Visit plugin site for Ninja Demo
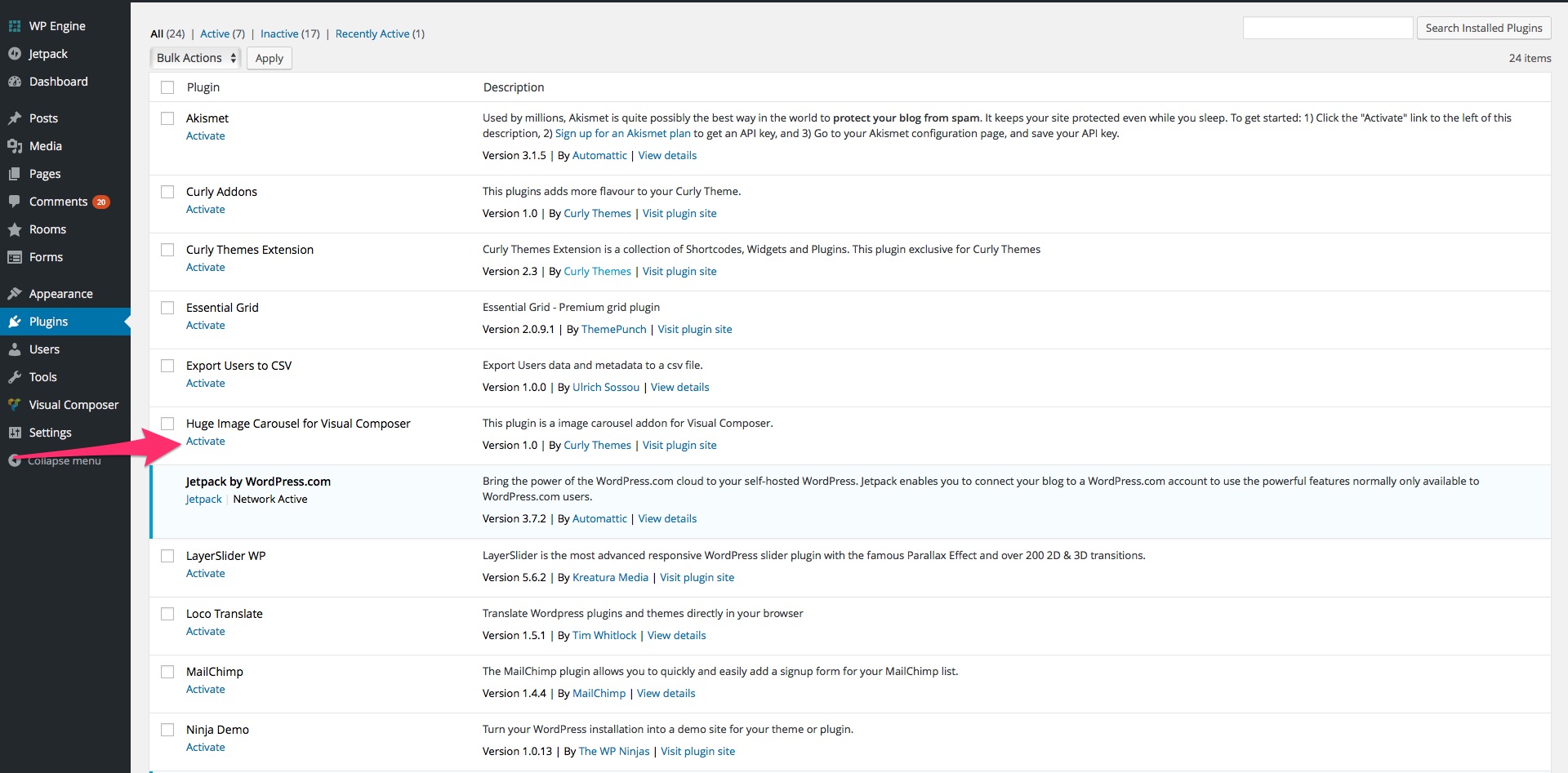This screenshot has height=773, width=1568. (698, 752)
